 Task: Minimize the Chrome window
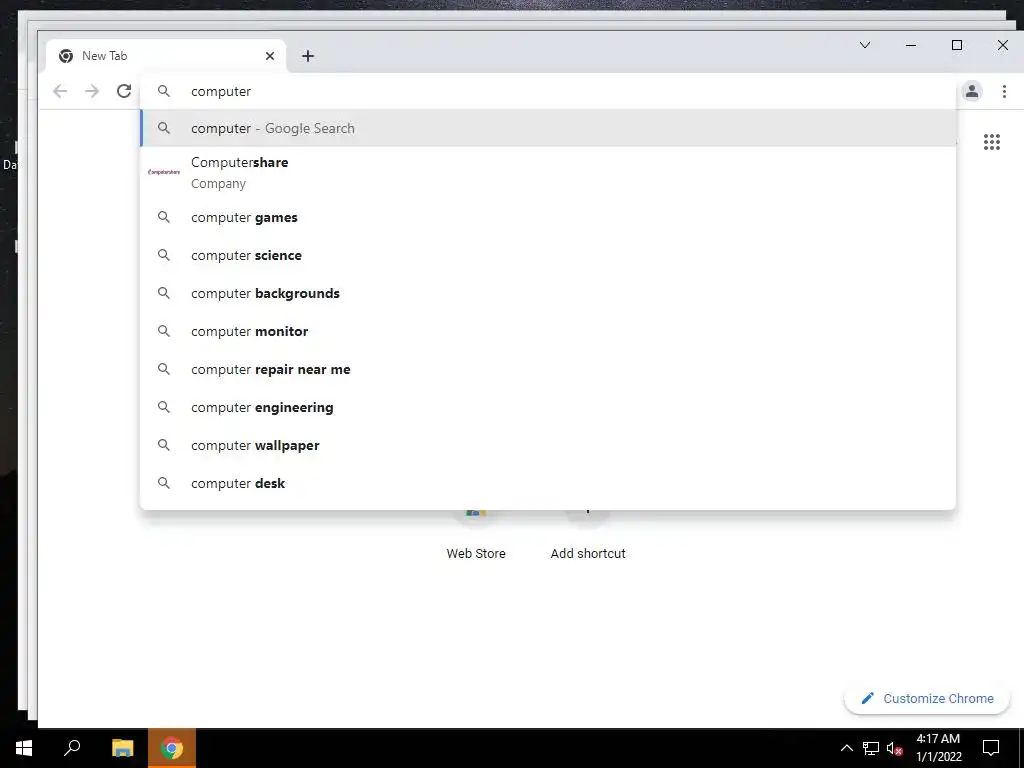click(x=911, y=45)
